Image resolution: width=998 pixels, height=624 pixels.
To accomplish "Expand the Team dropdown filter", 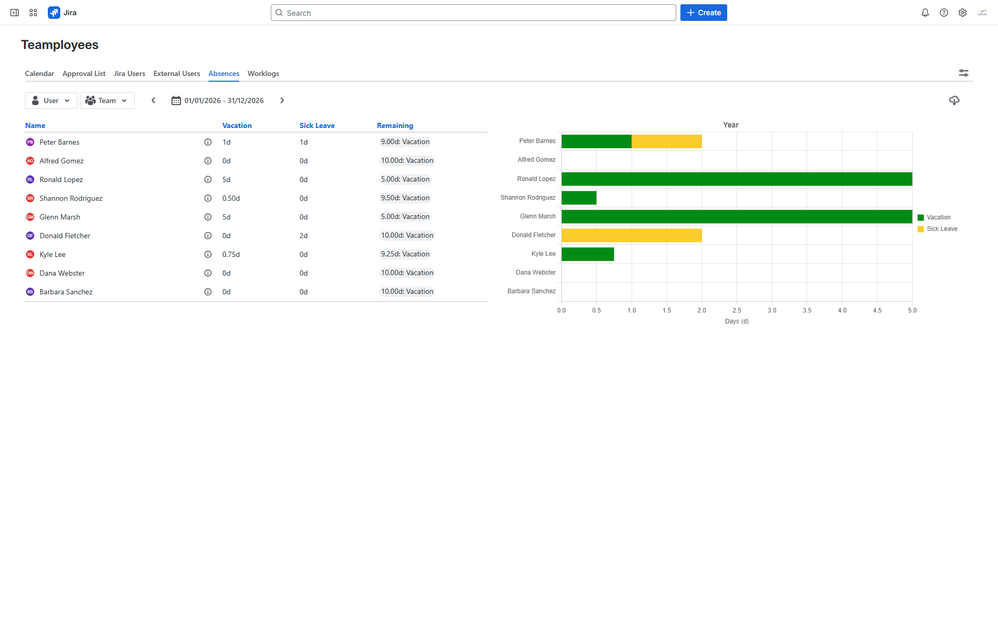I will (x=107, y=101).
